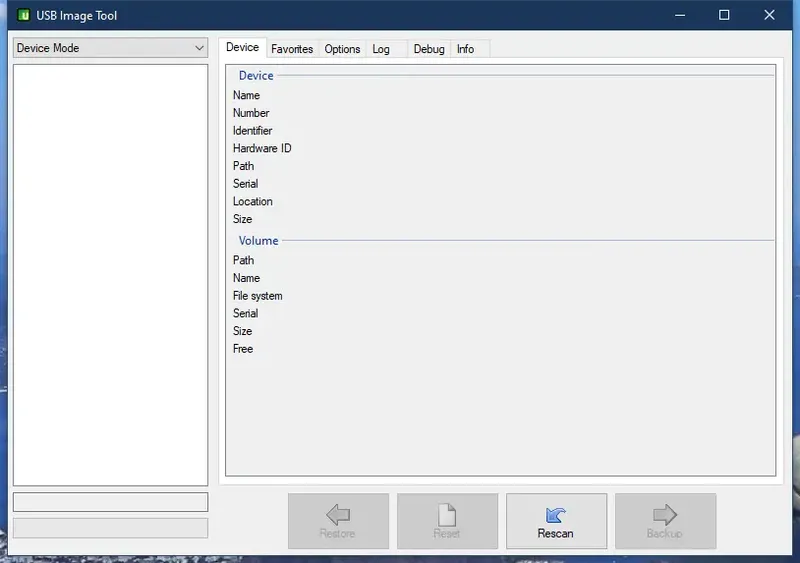
Task: Click the Rescan button
Action: [556, 521]
